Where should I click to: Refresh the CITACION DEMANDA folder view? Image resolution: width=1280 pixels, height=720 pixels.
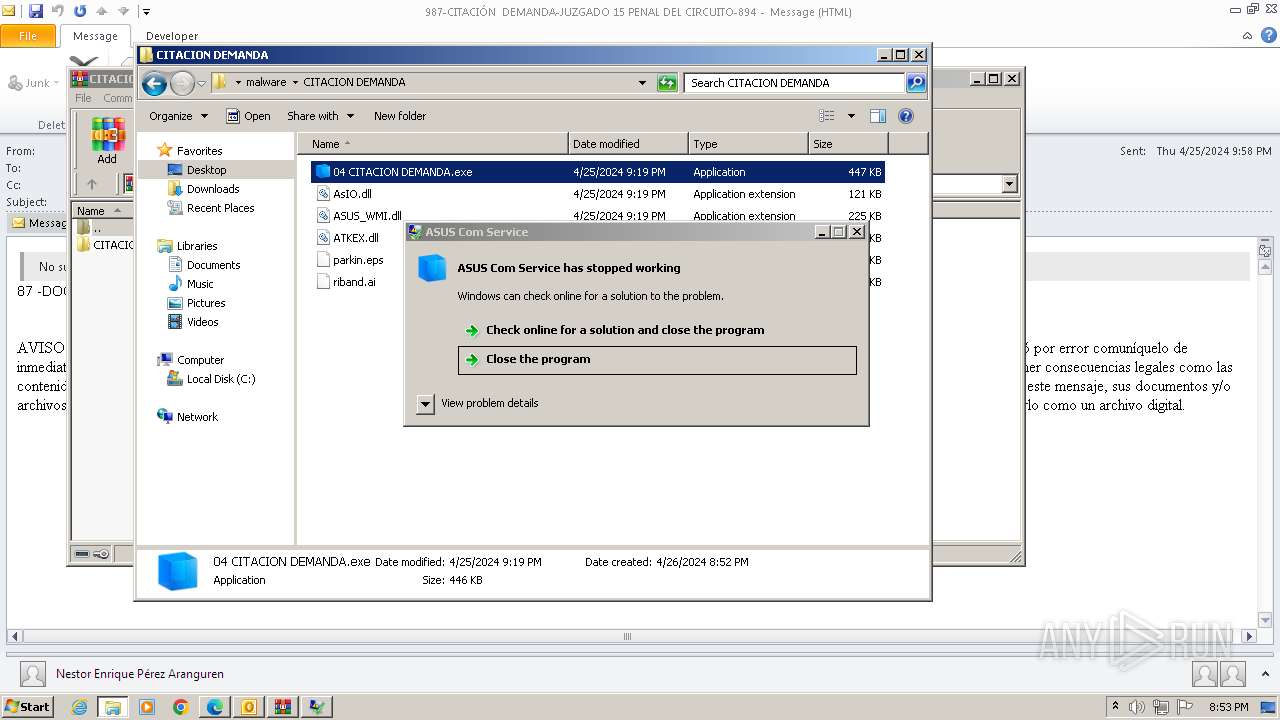pos(667,83)
